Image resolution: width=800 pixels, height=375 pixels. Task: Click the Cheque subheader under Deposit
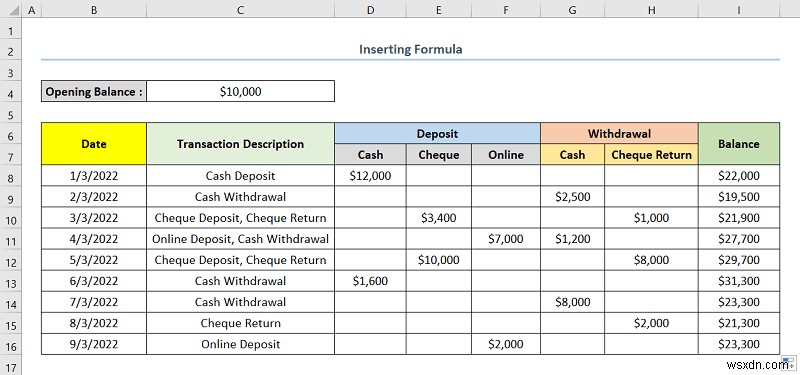pyautogui.click(x=439, y=155)
